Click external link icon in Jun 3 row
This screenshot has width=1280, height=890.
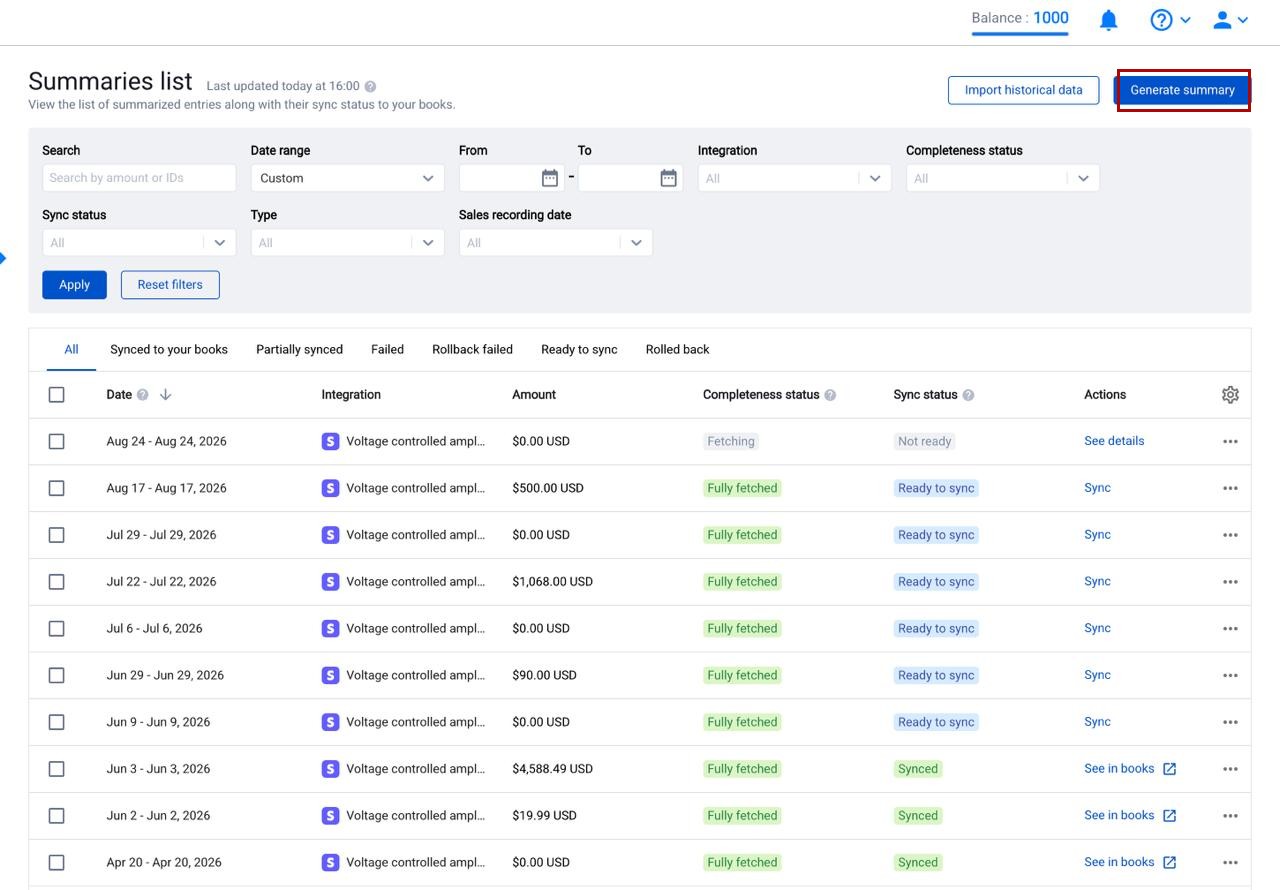pyautogui.click(x=1169, y=769)
